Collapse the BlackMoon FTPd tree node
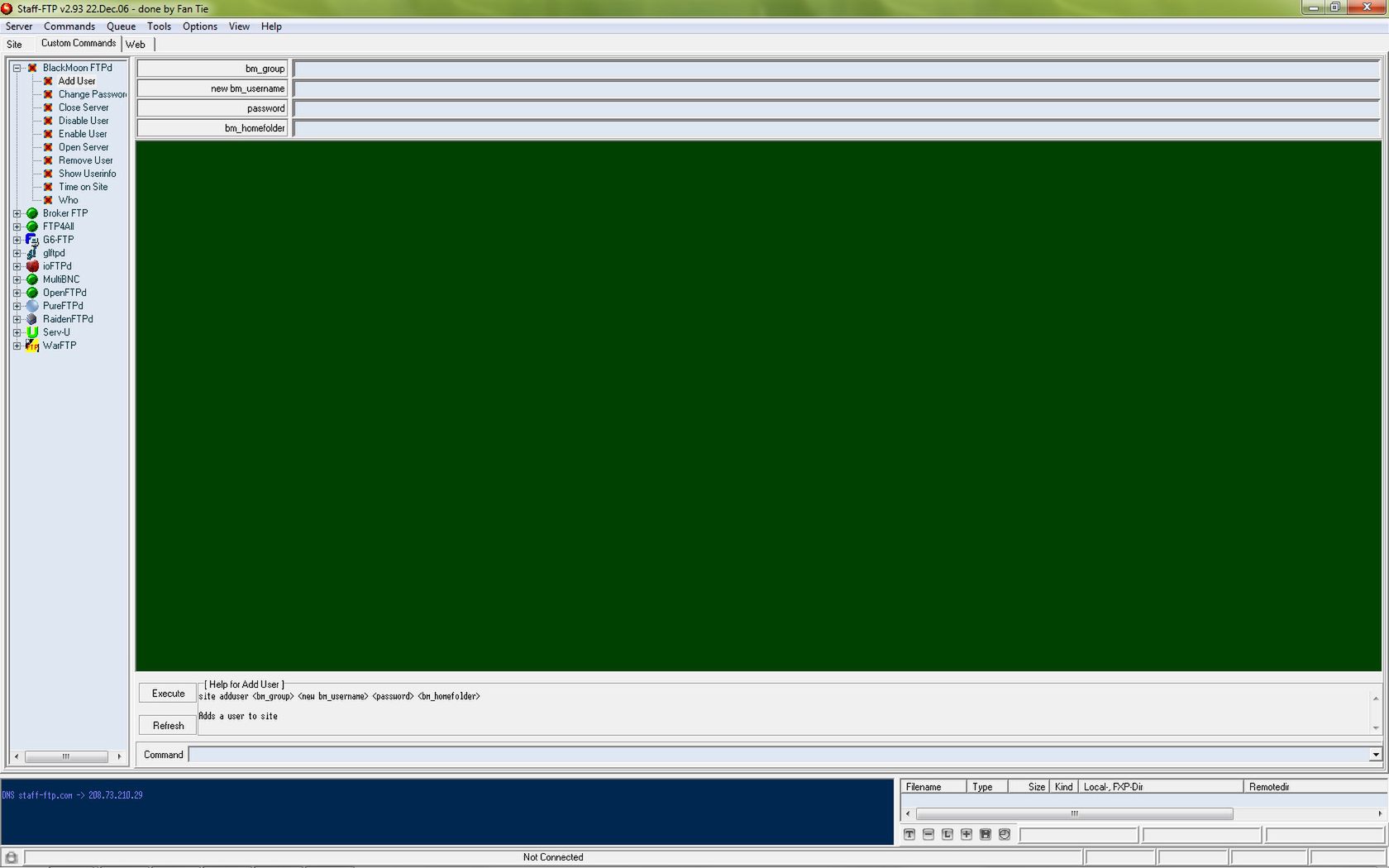Image resolution: width=1389 pixels, height=868 pixels. click(17, 68)
